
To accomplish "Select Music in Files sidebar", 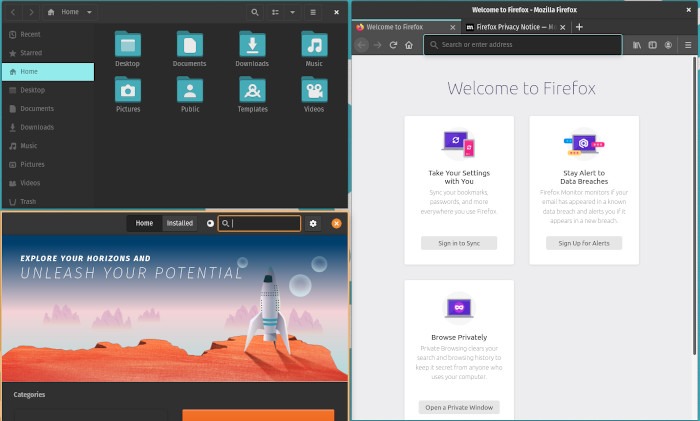I will [48, 146].
